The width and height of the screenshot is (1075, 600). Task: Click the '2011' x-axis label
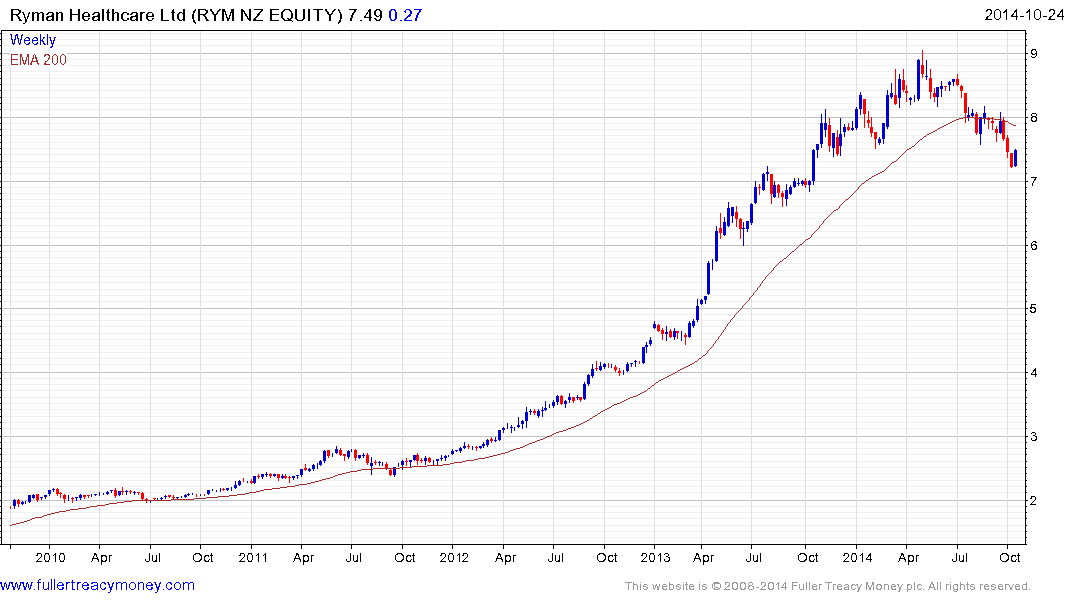[x=252, y=557]
